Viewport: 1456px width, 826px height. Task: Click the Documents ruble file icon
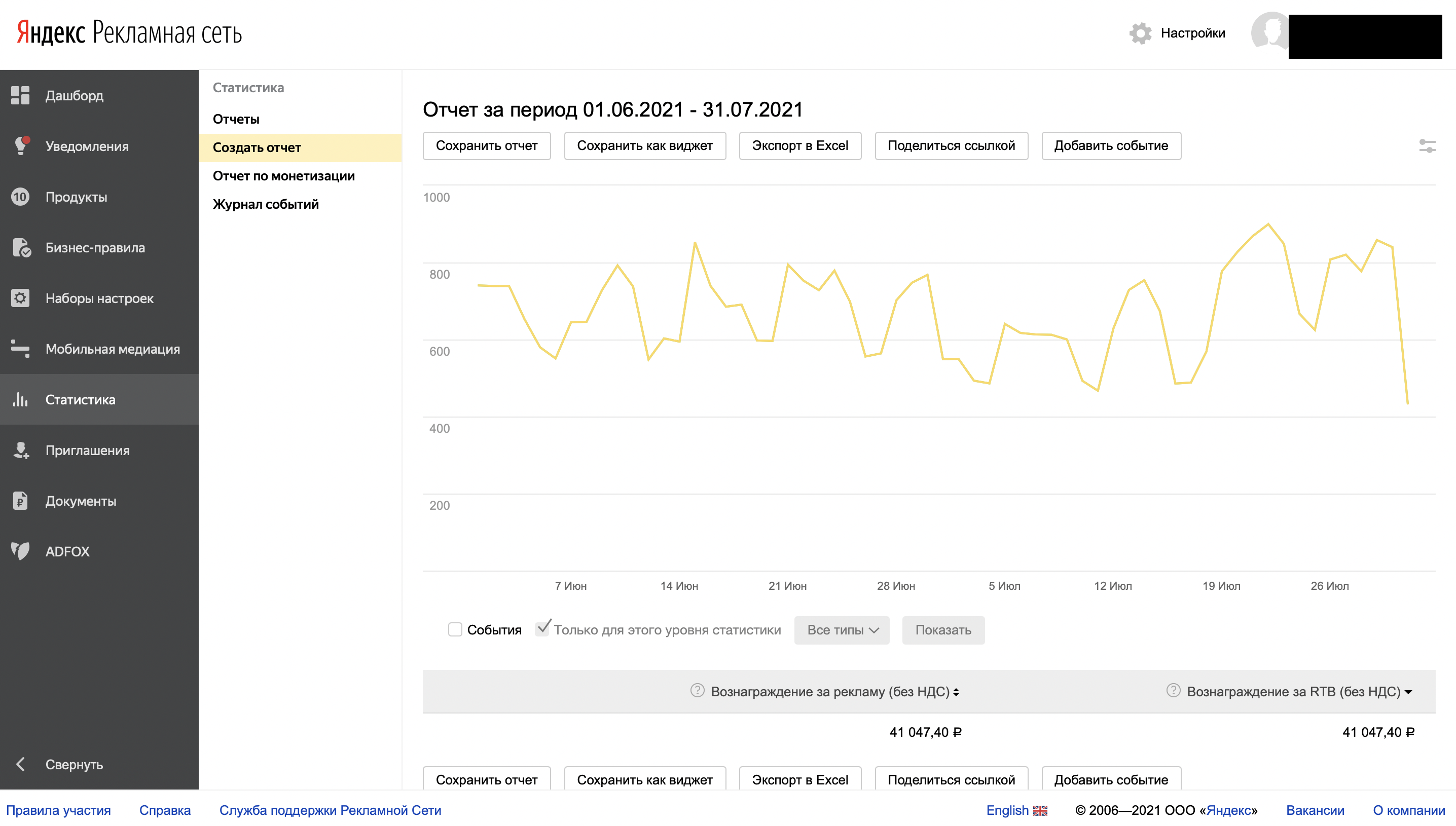coord(20,500)
